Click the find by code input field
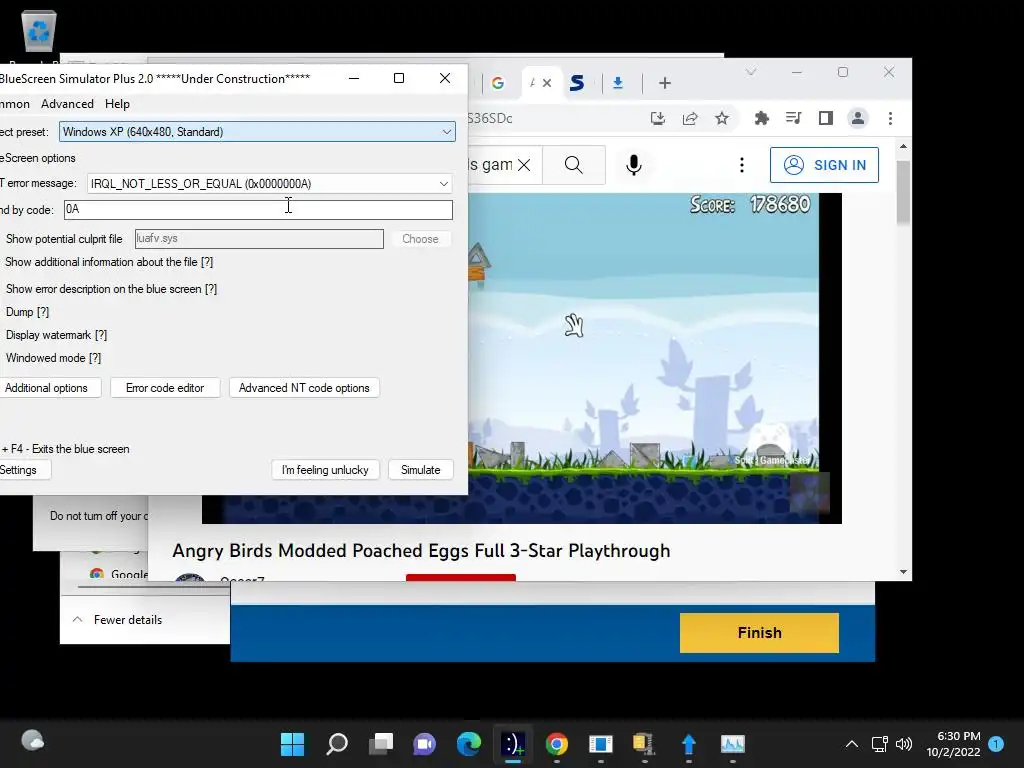Screen dimensions: 1024x768 coord(258,210)
